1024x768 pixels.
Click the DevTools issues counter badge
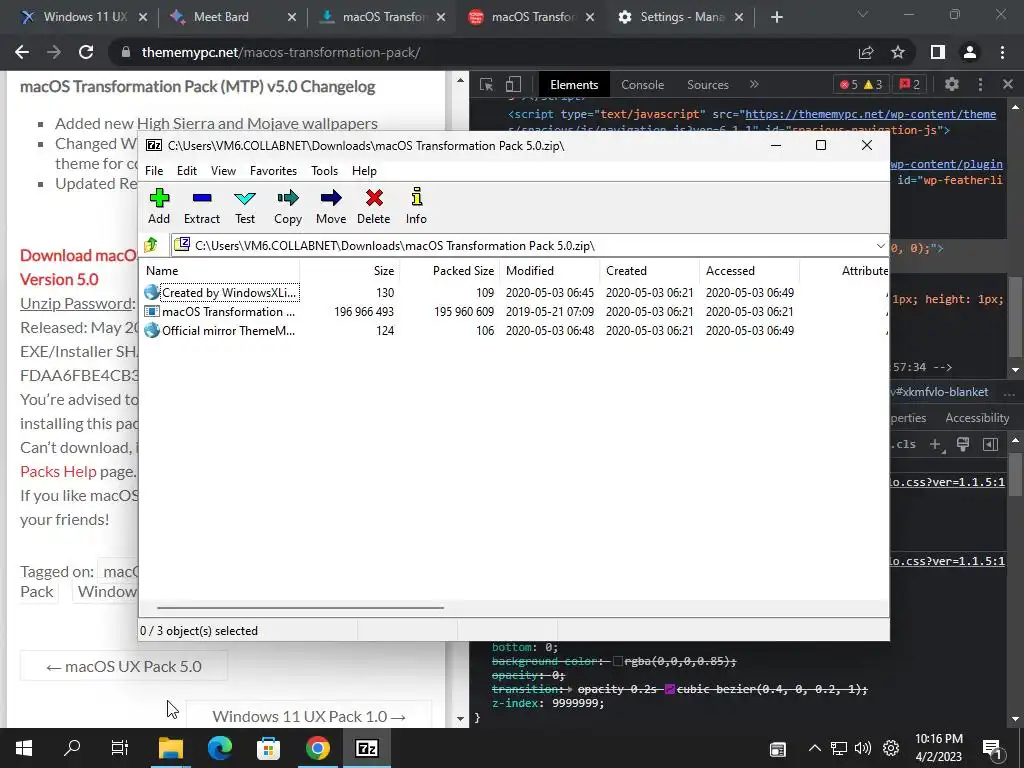pos(910,84)
